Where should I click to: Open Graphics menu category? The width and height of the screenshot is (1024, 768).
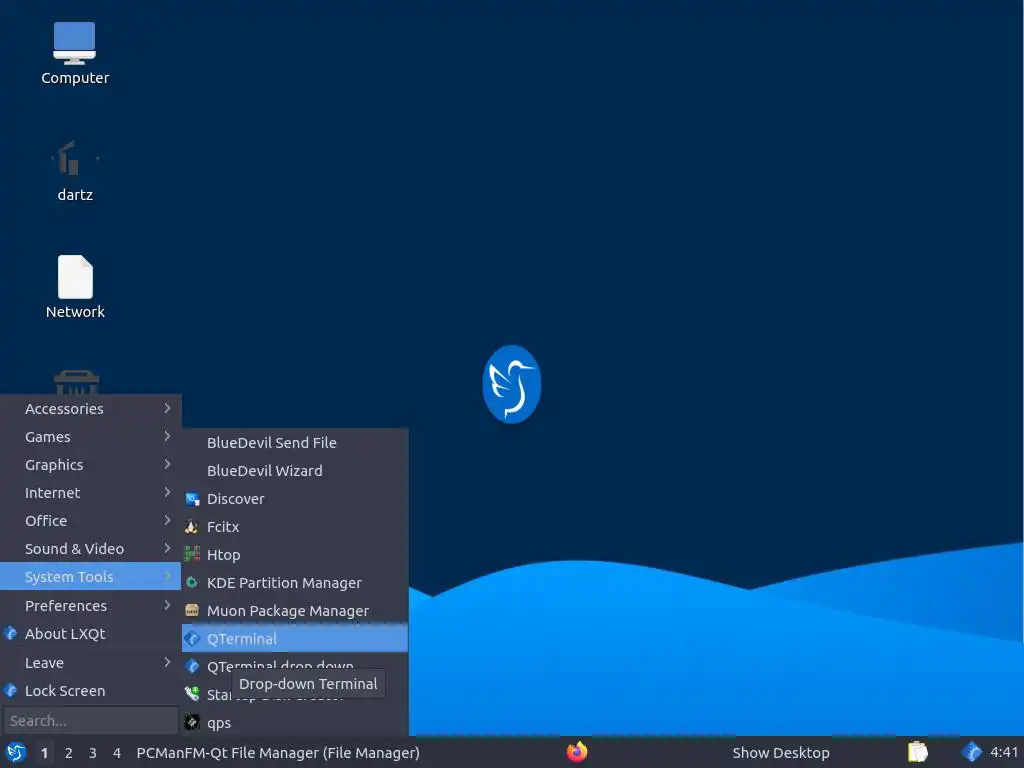click(x=90, y=464)
